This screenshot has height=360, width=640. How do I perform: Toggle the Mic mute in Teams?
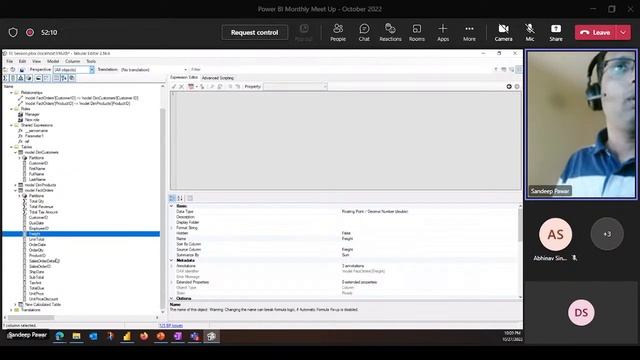click(x=530, y=32)
